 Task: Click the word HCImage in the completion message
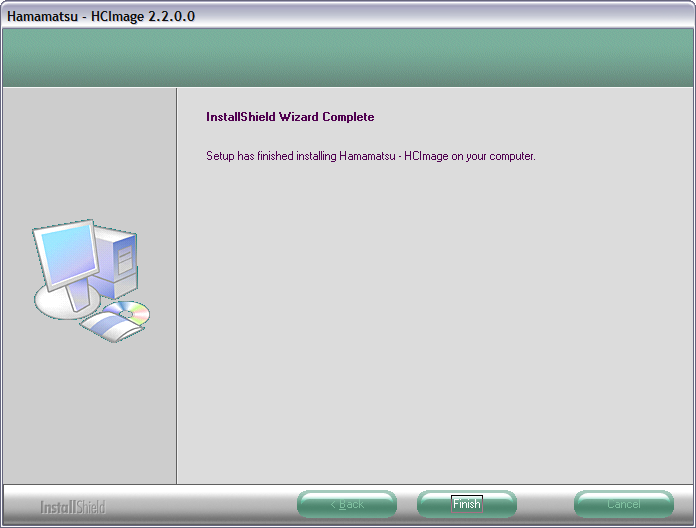(x=426, y=156)
